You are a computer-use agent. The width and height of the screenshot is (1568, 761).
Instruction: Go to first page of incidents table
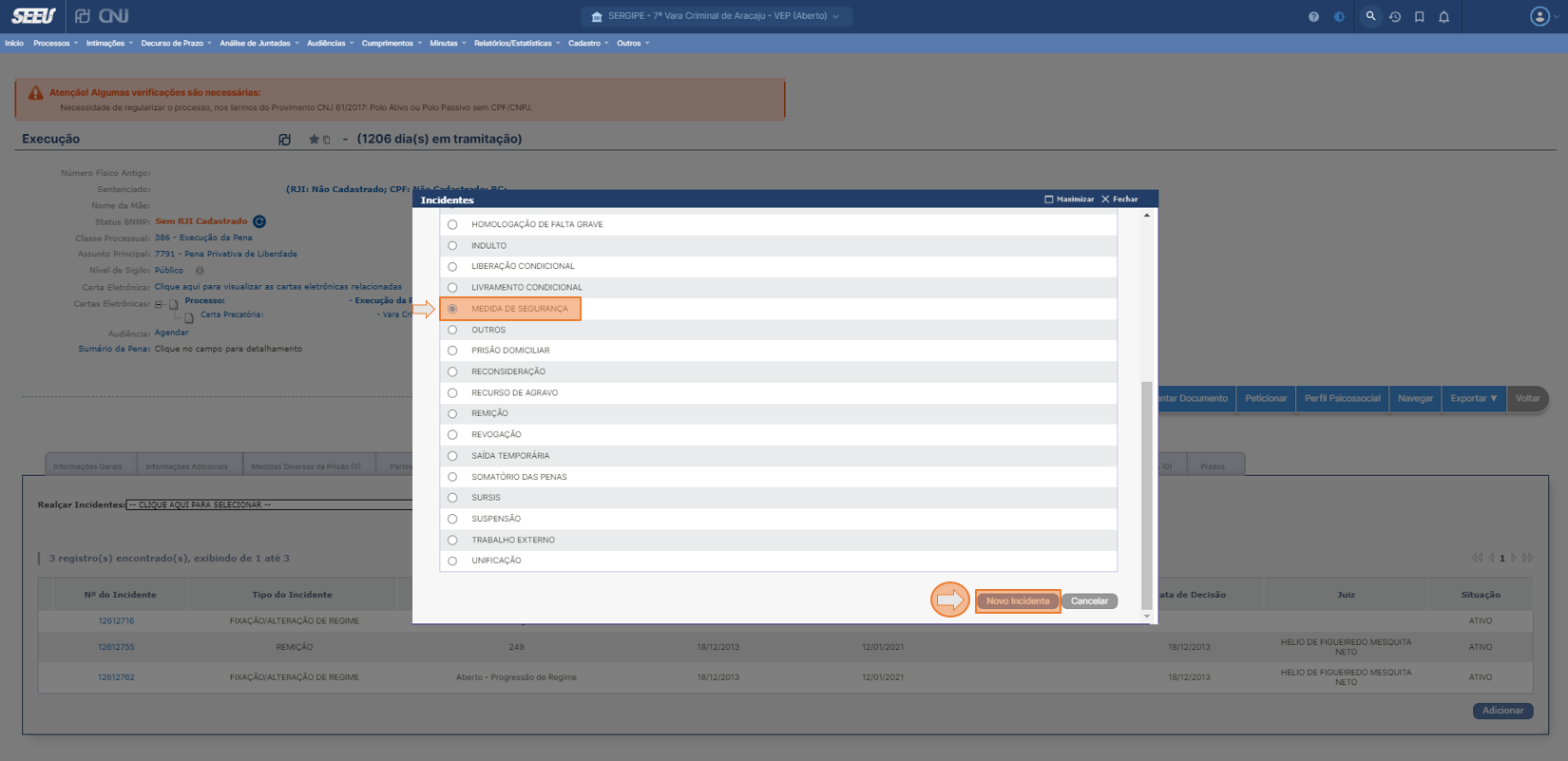tap(1477, 558)
